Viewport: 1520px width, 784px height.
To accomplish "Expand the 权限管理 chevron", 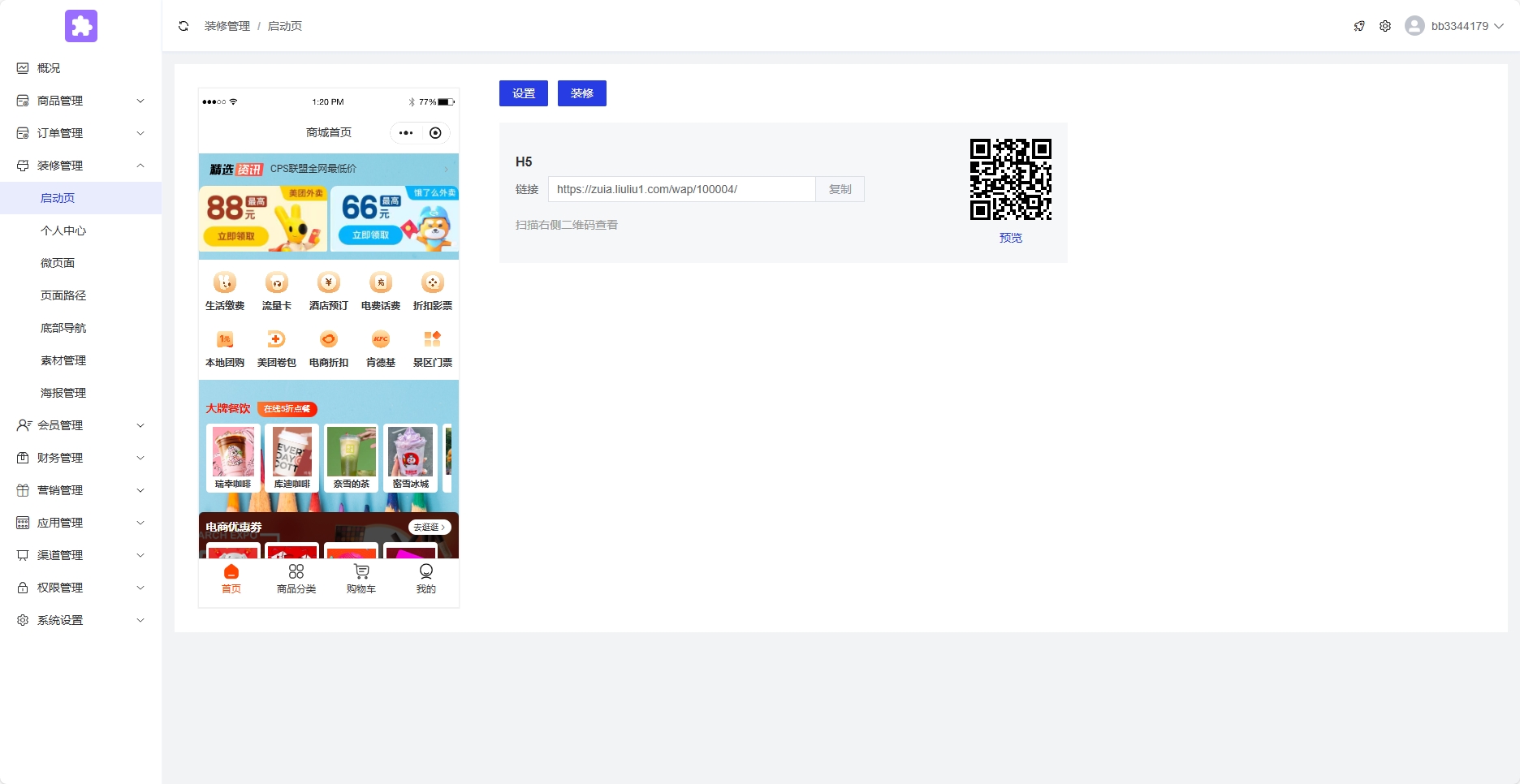I will point(140,588).
